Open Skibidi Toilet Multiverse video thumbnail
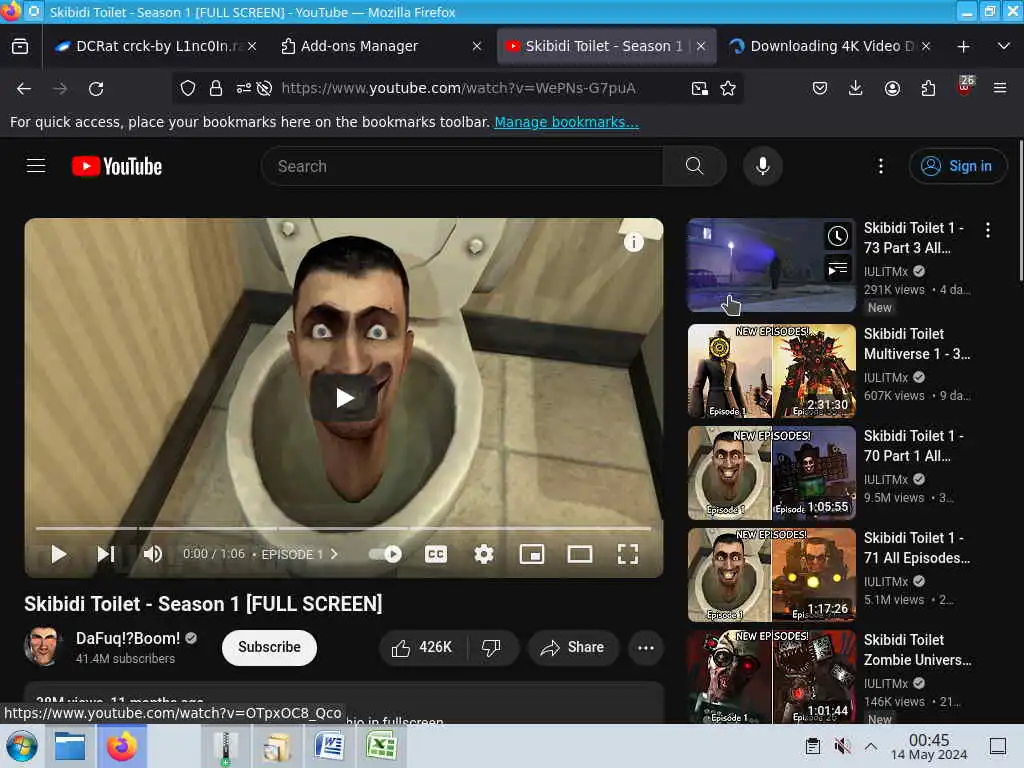This screenshot has width=1024, height=768. [771, 371]
